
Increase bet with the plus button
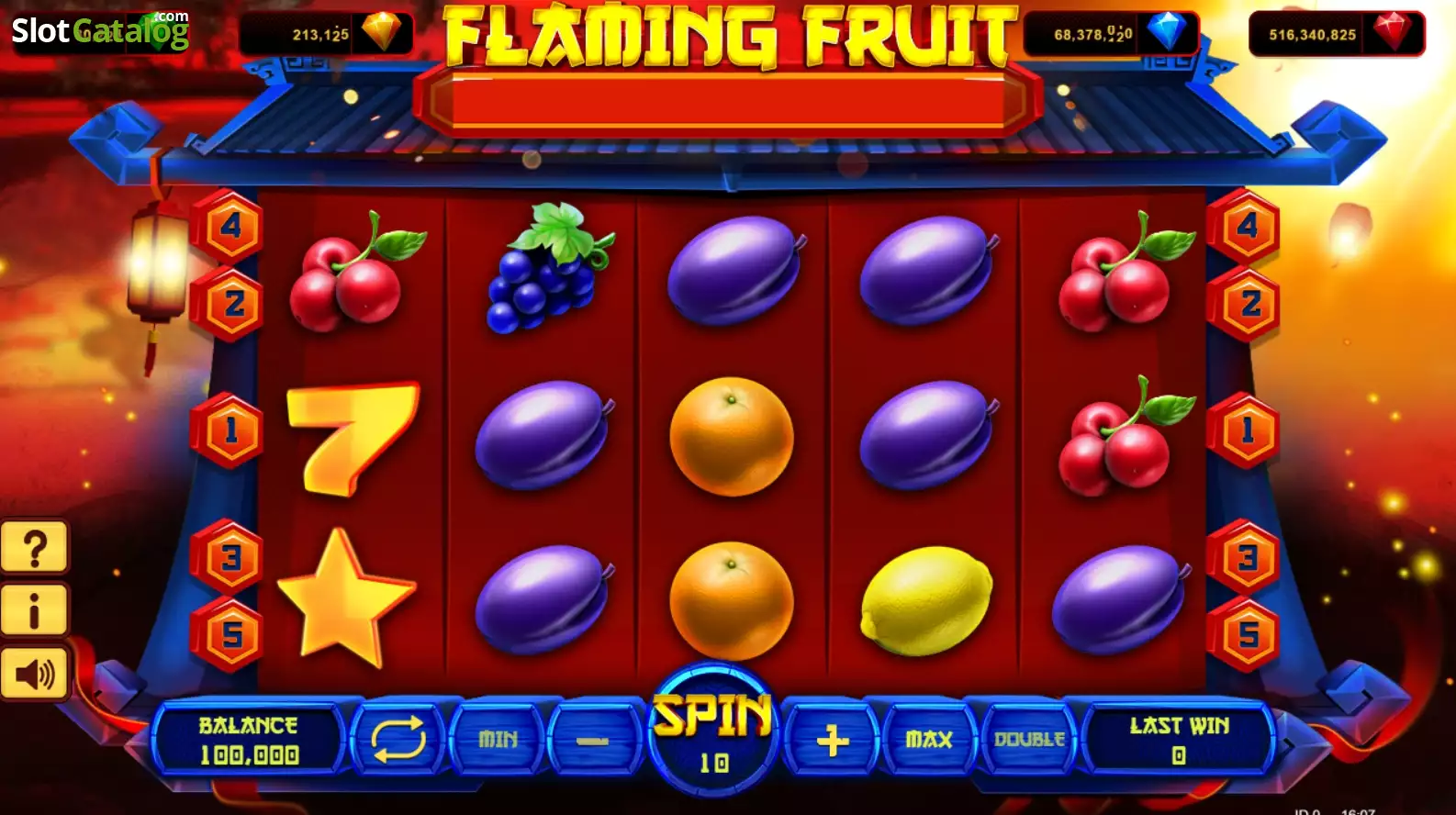click(x=833, y=740)
